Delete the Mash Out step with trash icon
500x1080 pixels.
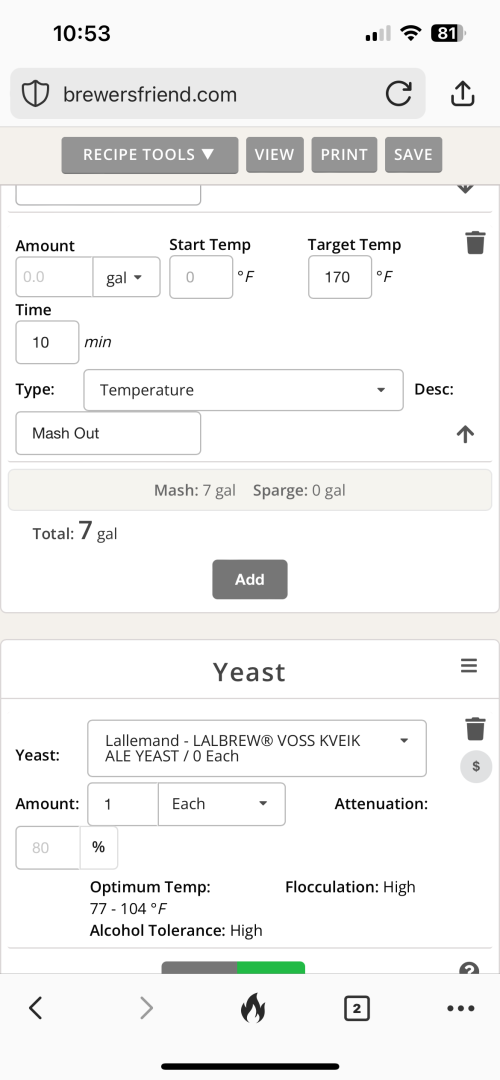(x=475, y=242)
